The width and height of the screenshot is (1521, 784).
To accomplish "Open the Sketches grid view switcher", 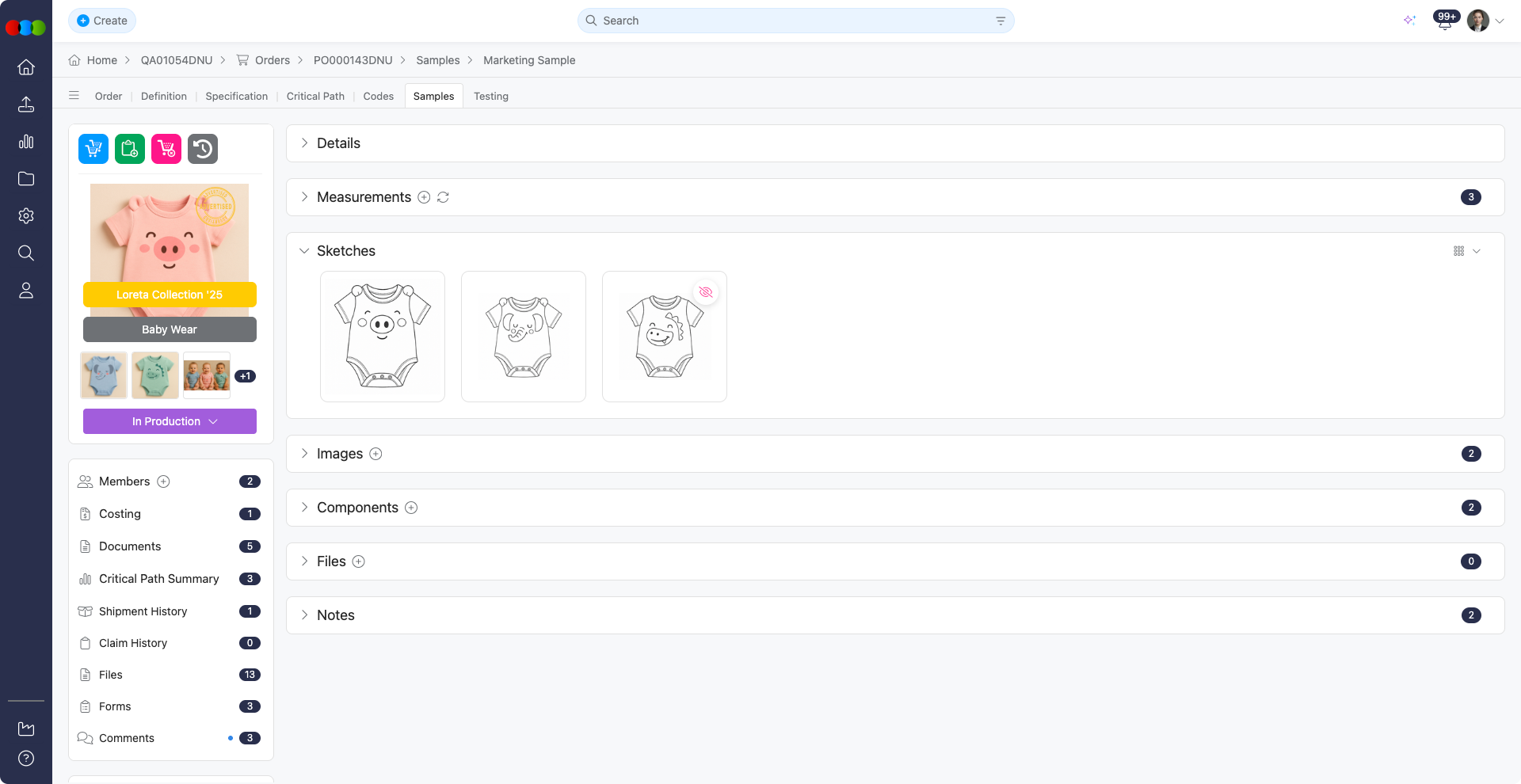I will [x=1466, y=251].
